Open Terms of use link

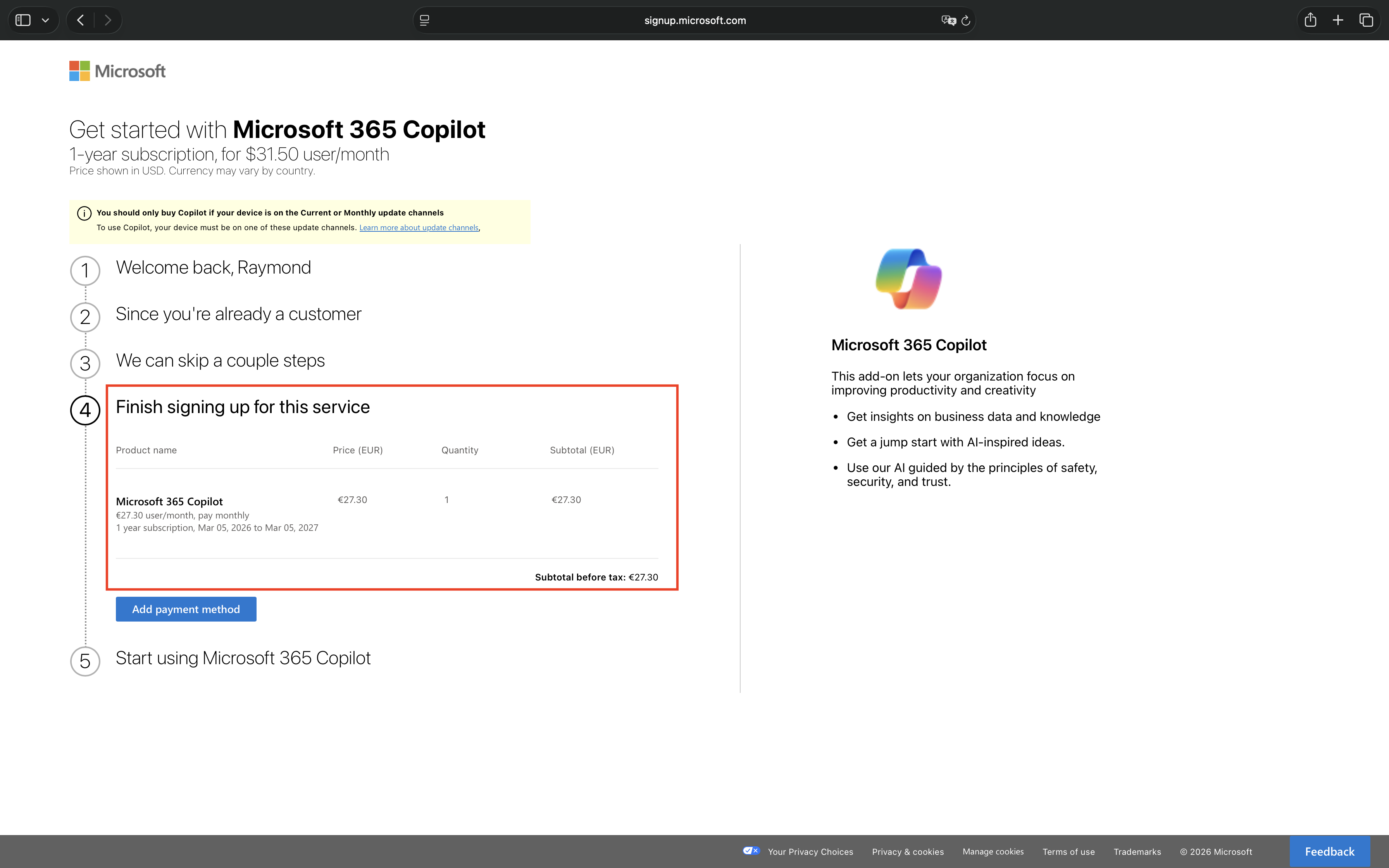tap(1068, 851)
